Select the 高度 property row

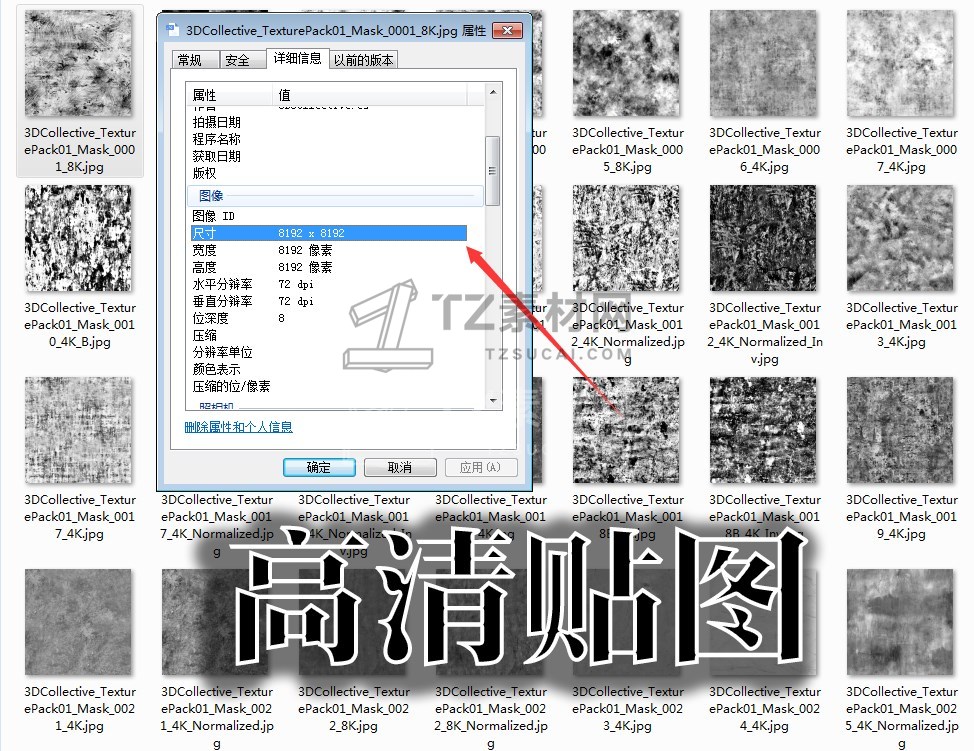point(328,267)
